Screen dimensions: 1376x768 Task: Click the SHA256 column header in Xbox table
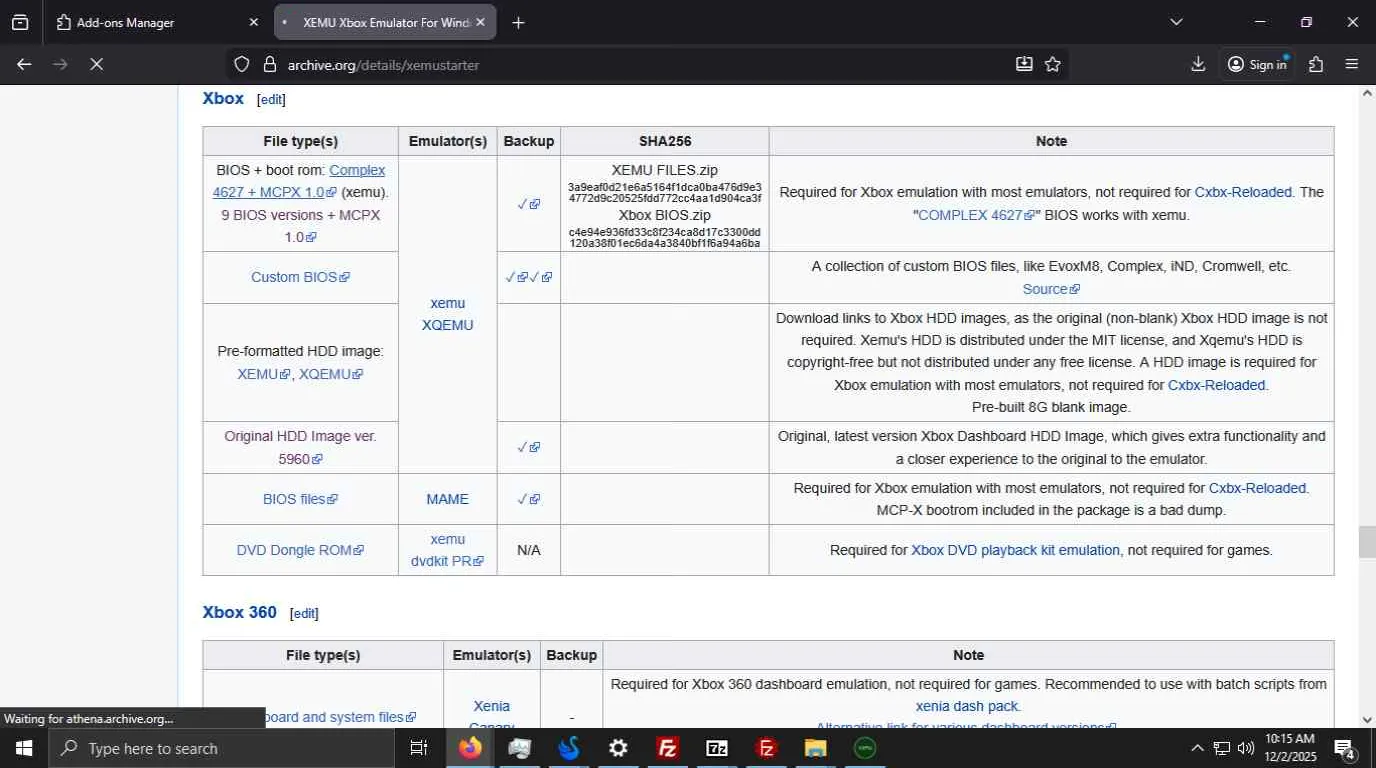(x=664, y=141)
